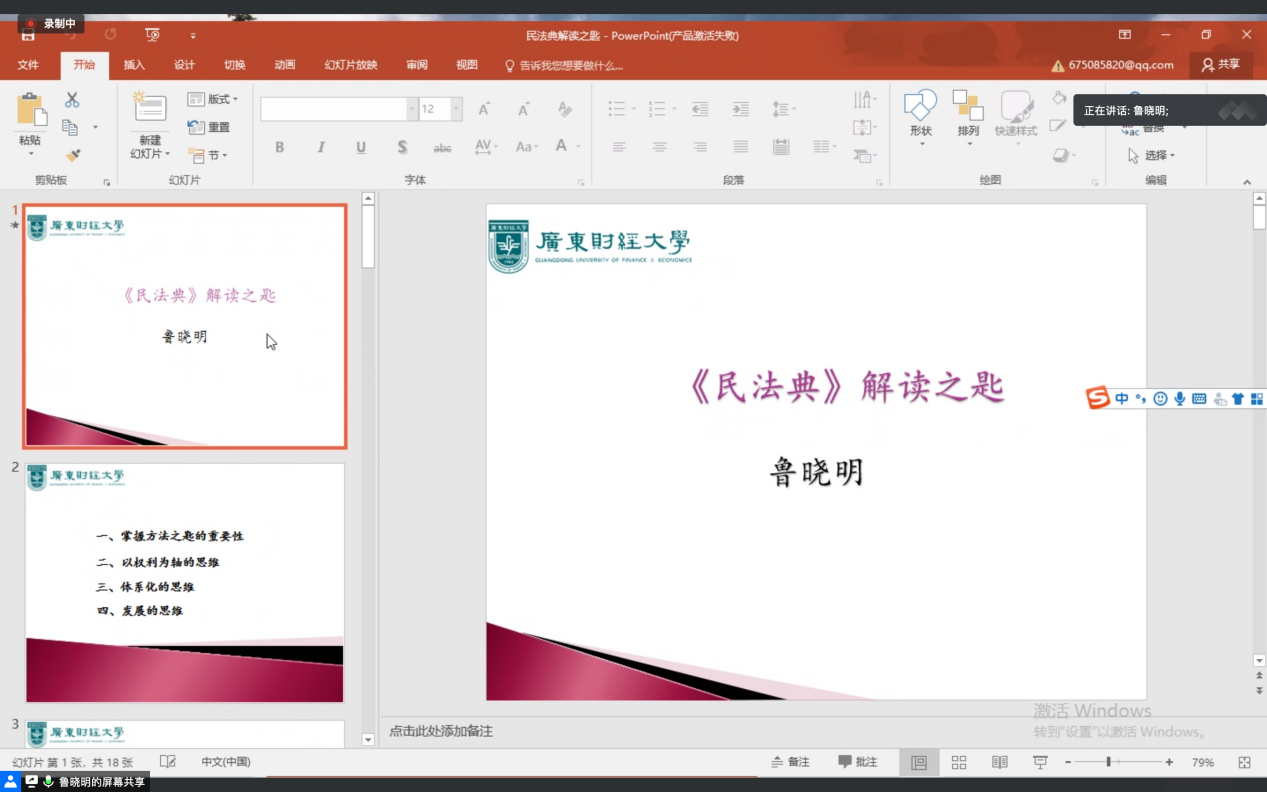The width and height of the screenshot is (1267, 792).
Task: Toggle Italic formatting button
Action: [x=321, y=147]
